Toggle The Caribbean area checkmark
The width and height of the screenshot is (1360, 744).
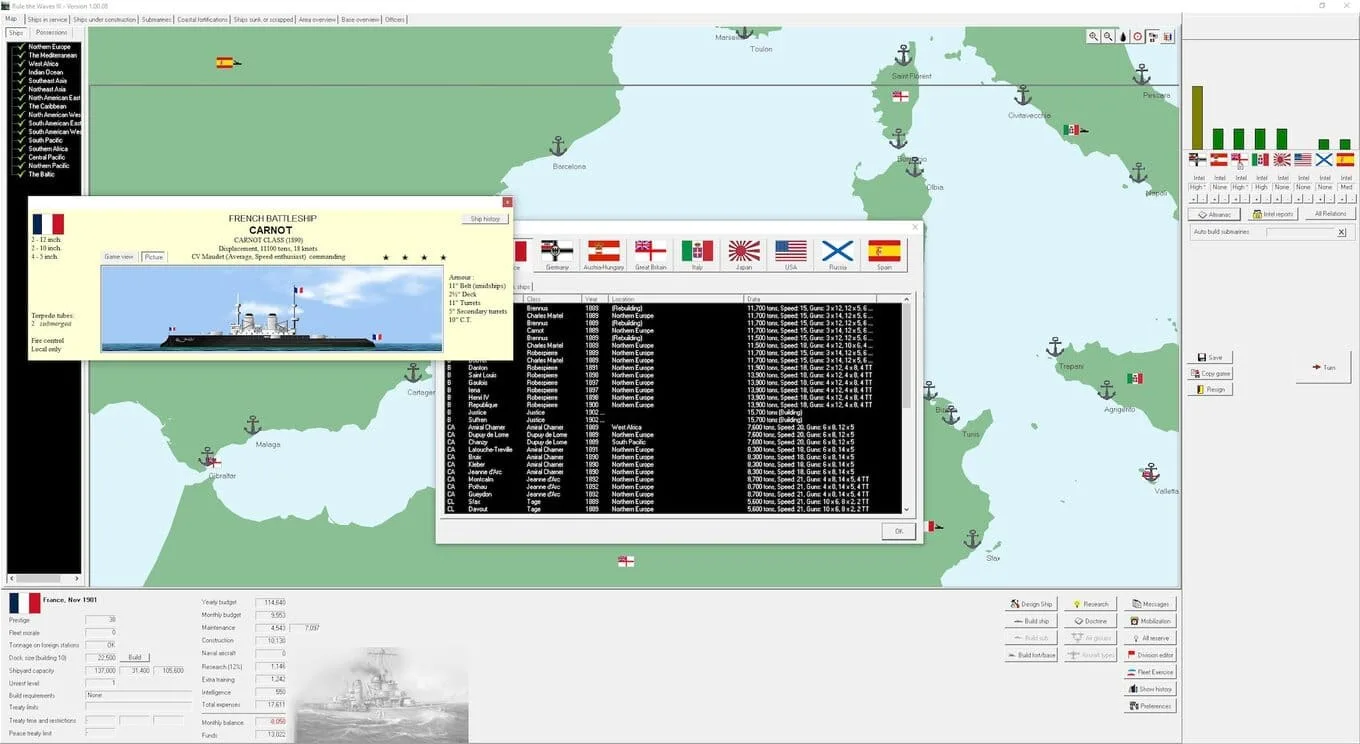click(19, 106)
